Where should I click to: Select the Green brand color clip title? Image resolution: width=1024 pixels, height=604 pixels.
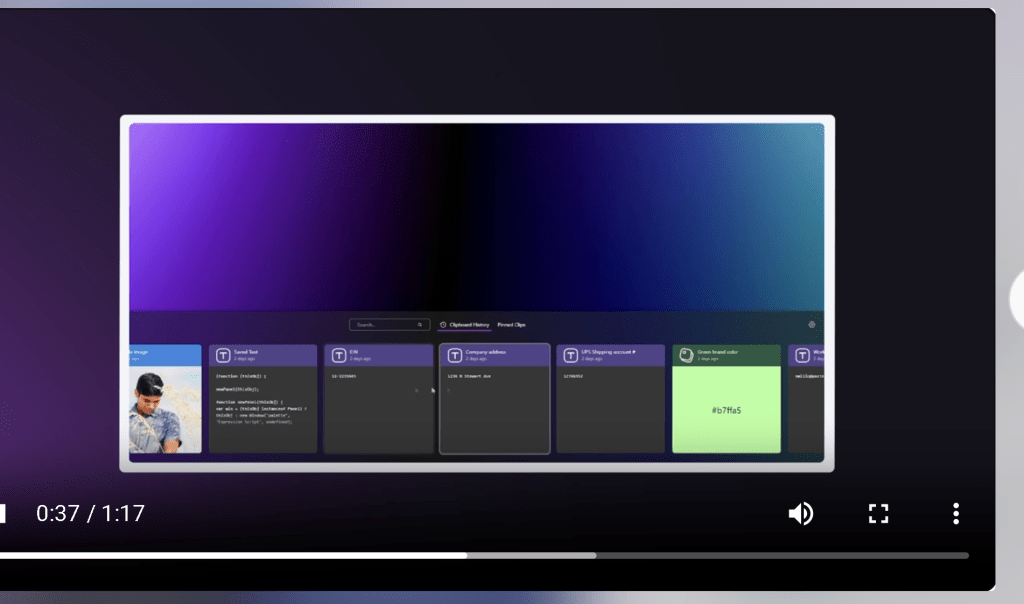point(717,352)
